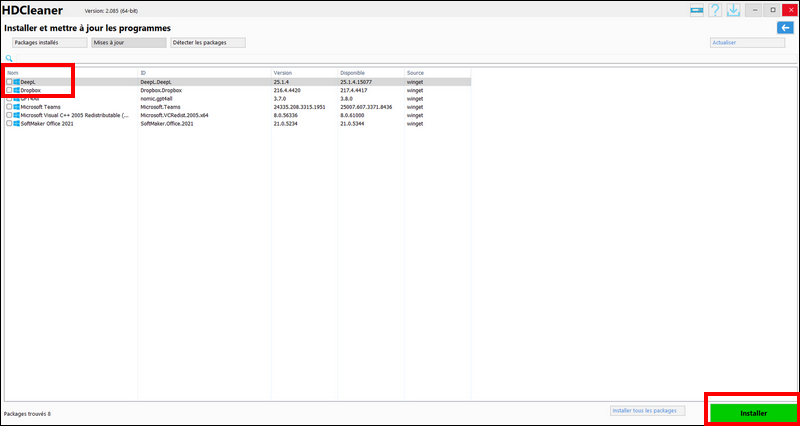The image size is (800, 426).
Task: Click version 25.1.4 for DeepL
Action: [282, 82]
